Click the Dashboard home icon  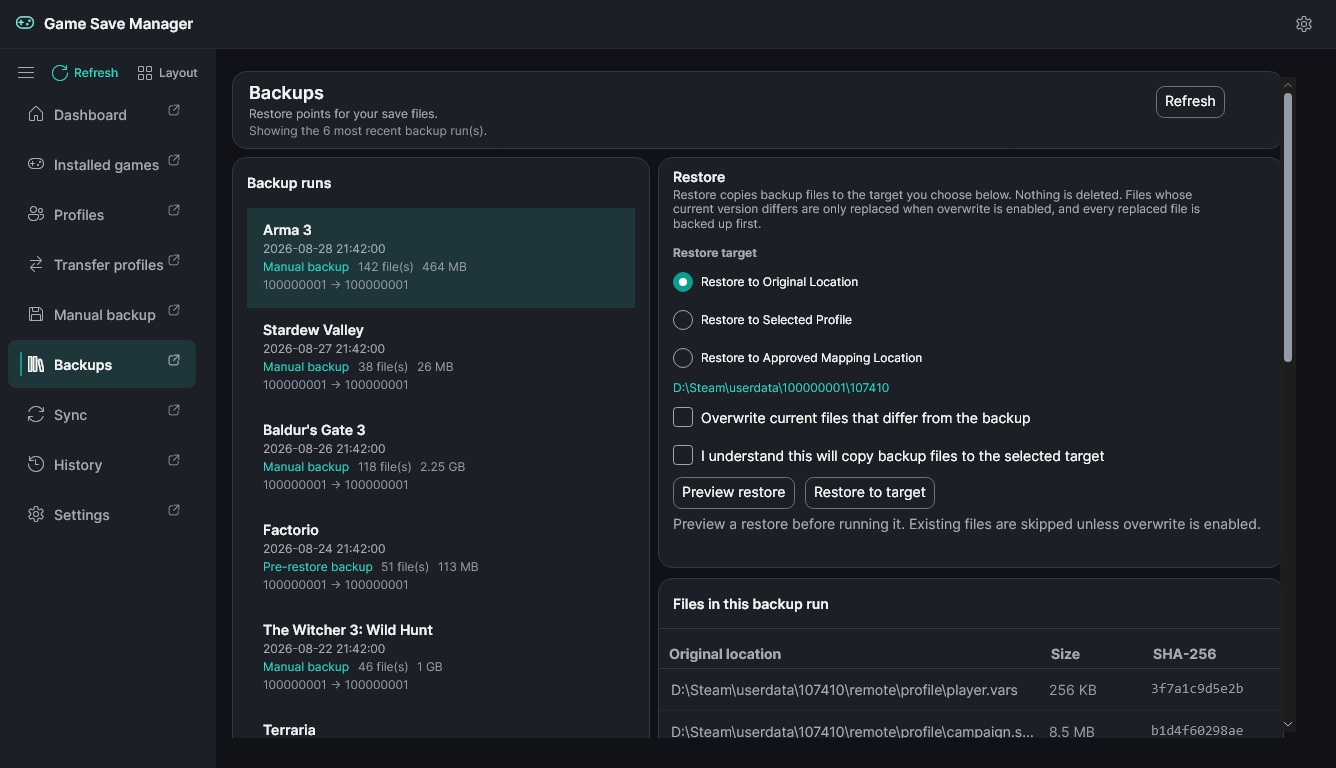tap(36, 114)
